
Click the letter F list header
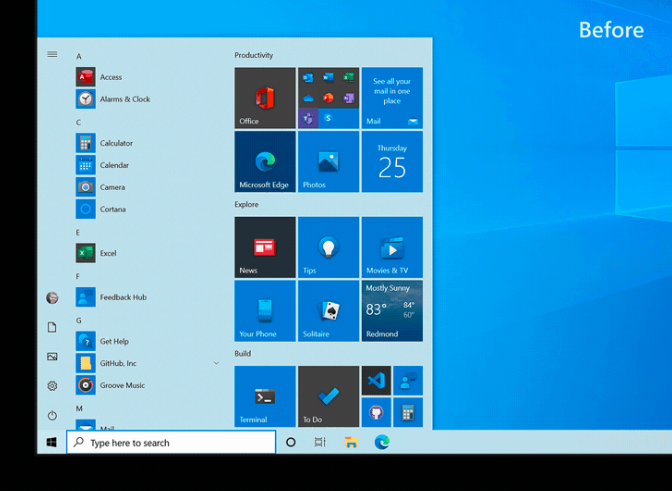point(78,277)
